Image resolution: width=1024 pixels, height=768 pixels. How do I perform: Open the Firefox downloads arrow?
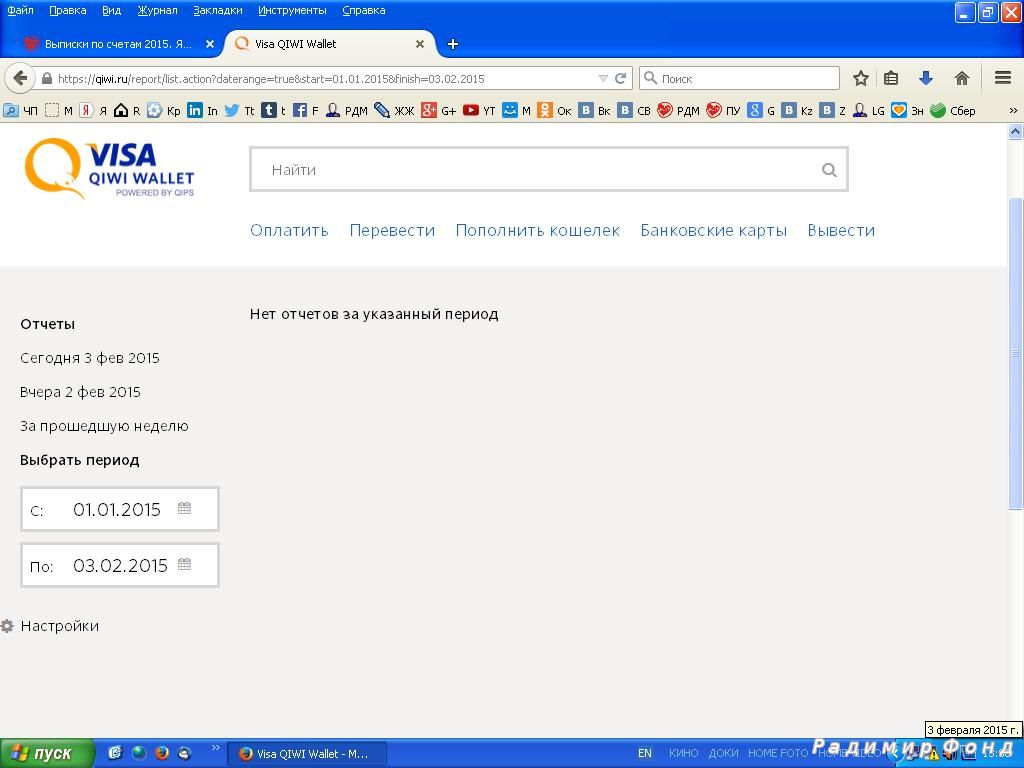pyautogui.click(x=925, y=78)
